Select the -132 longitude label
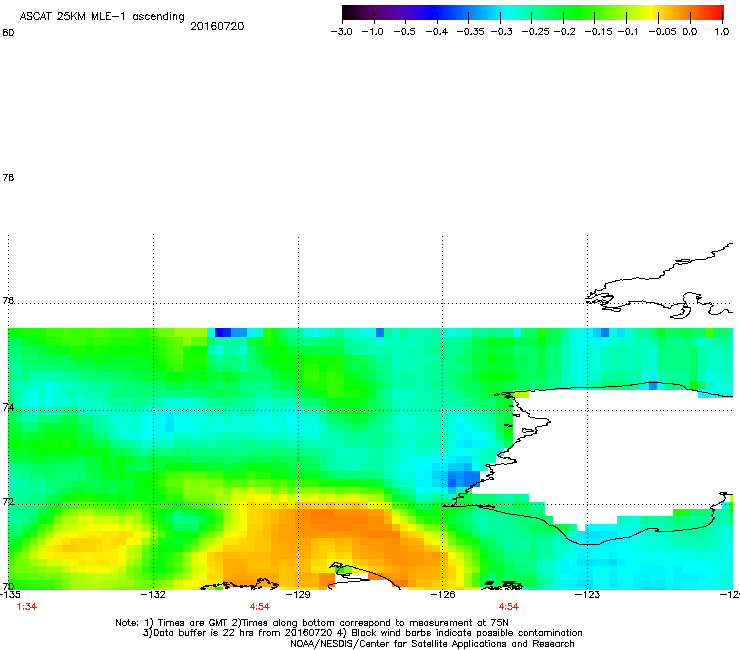This screenshot has width=740, height=650. coord(153,594)
